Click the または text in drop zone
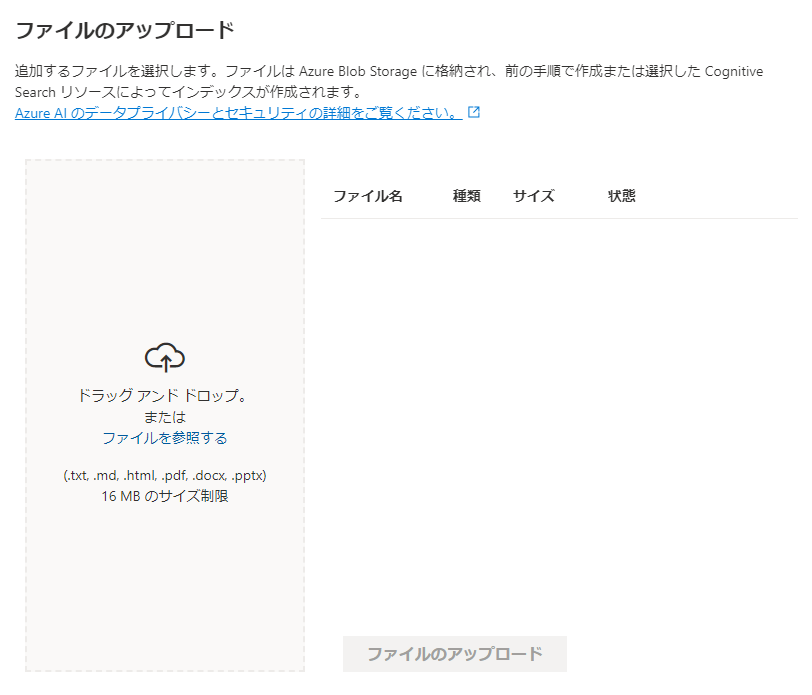Screen dimensions: 812x695 click(x=165, y=417)
